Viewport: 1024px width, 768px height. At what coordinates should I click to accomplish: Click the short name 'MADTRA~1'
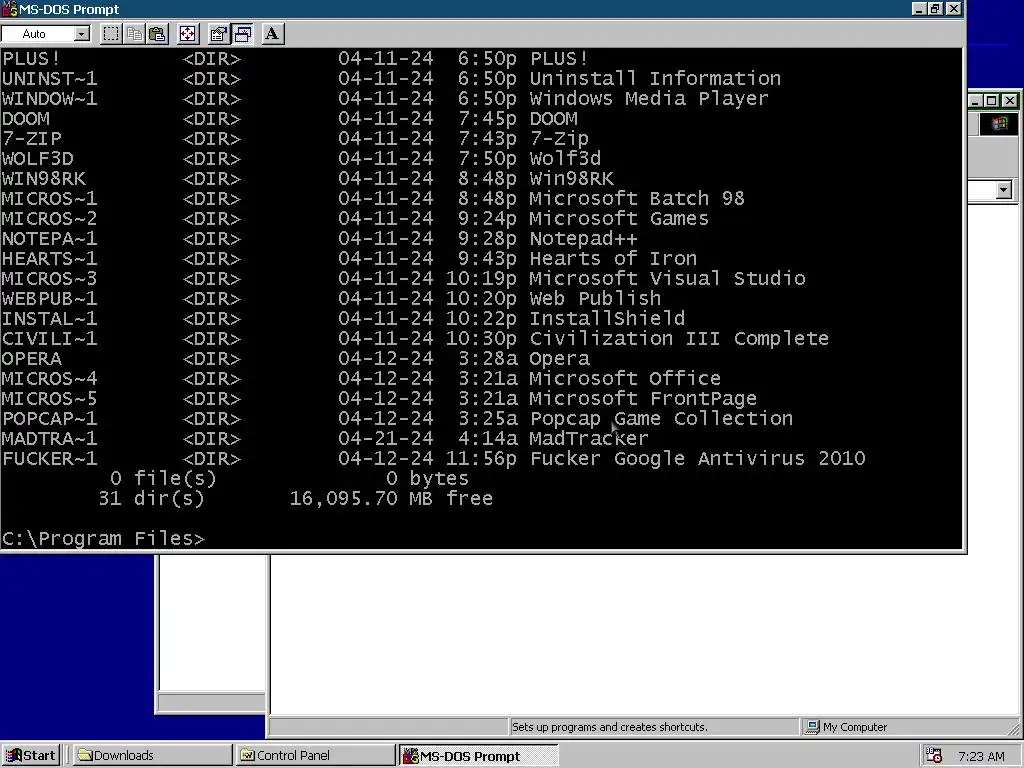[50, 438]
